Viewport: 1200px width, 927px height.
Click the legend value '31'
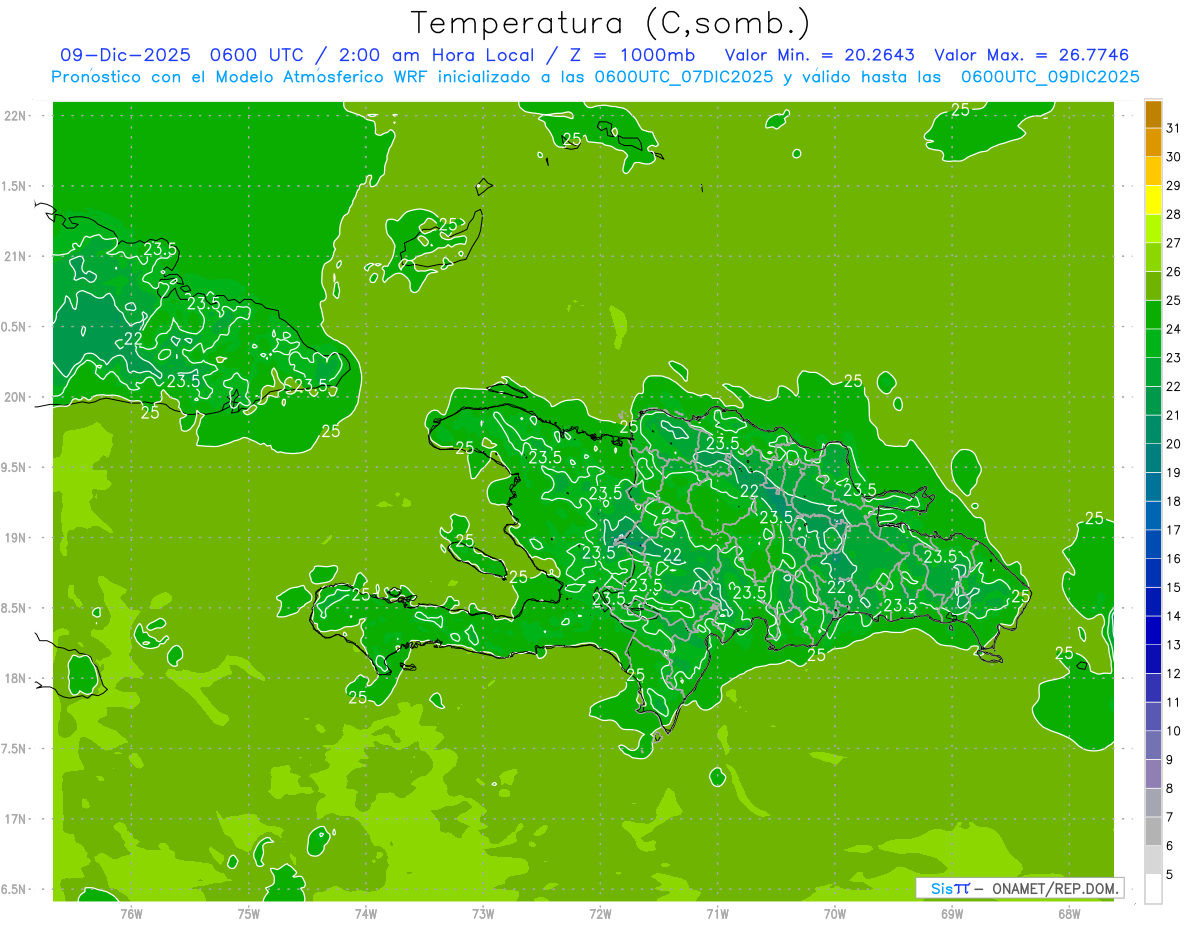pos(1173,128)
